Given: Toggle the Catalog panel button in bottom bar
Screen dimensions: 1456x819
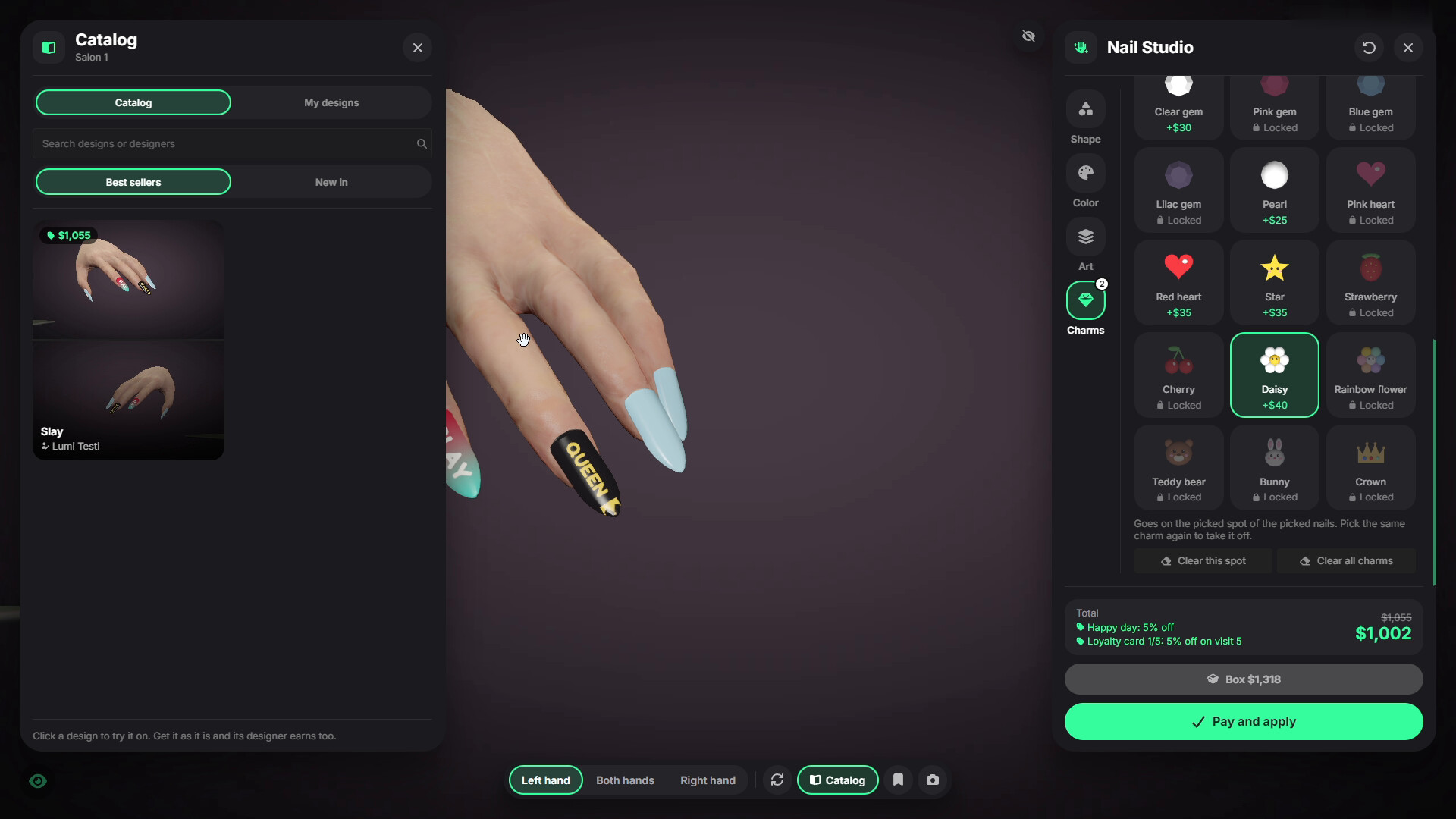Looking at the screenshot, I should [837, 780].
